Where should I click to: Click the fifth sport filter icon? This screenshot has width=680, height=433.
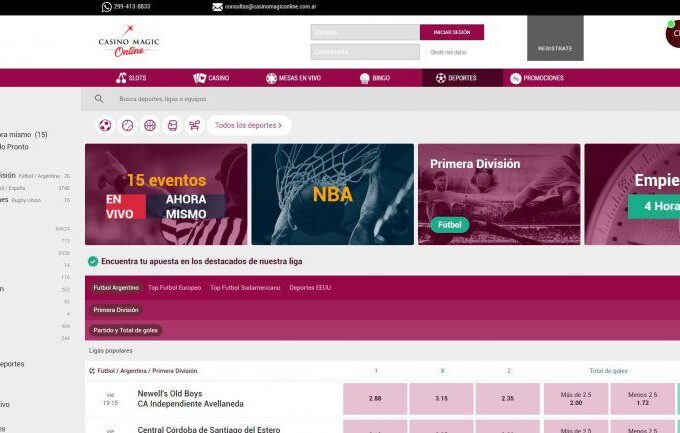(x=194, y=126)
